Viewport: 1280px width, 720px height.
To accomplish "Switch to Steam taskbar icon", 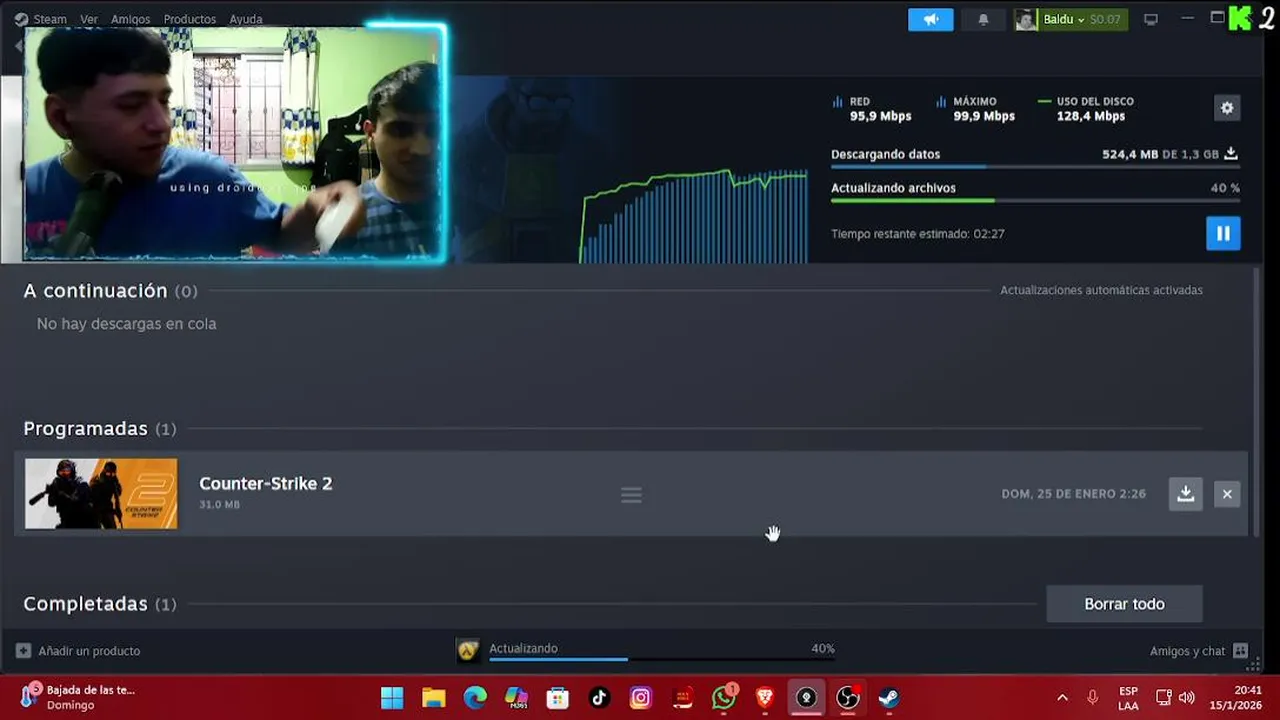I will pyautogui.click(x=889, y=697).
